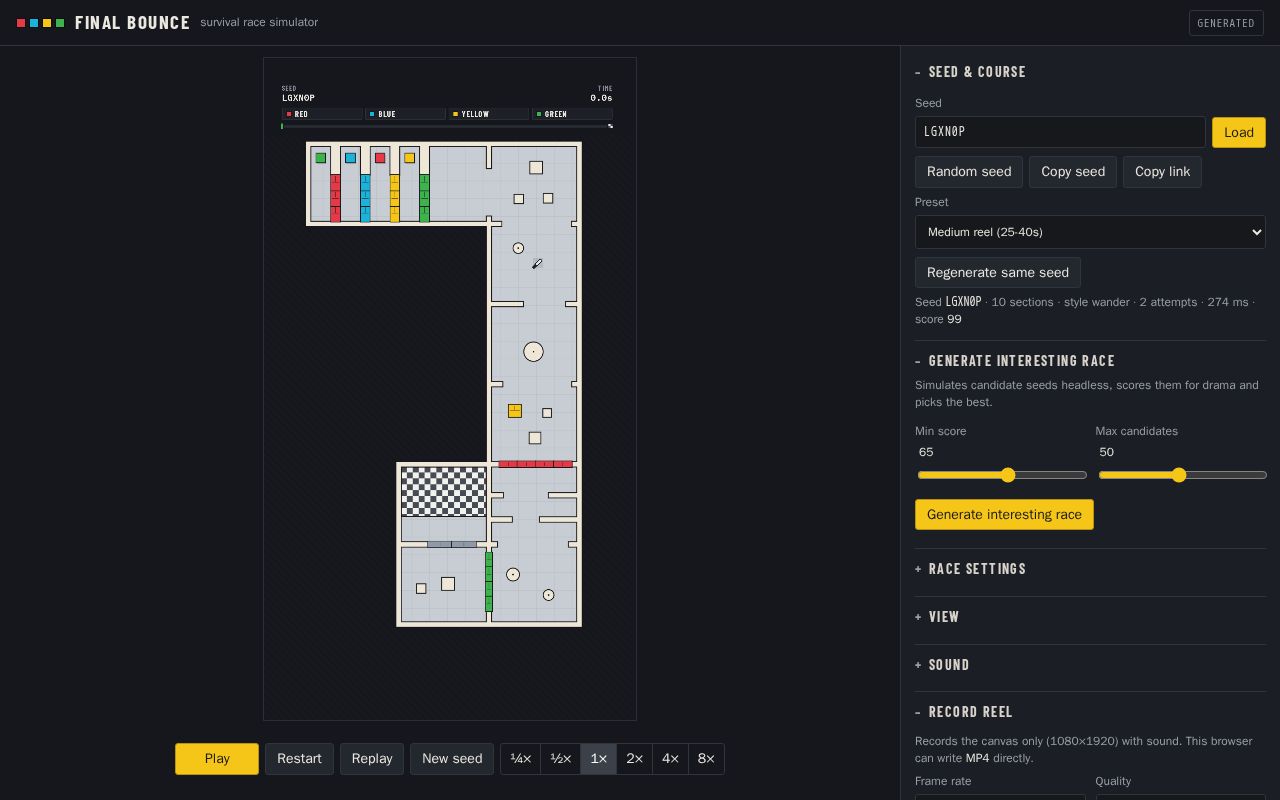Click the checkered finish zone

pos(443,491)
